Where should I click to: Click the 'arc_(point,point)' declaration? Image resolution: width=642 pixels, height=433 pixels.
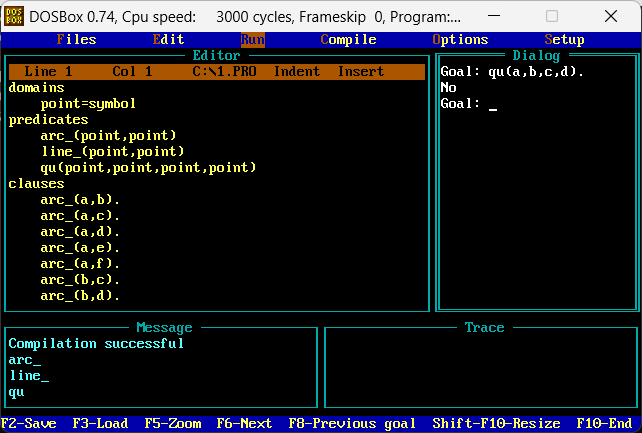click(108, 135)
